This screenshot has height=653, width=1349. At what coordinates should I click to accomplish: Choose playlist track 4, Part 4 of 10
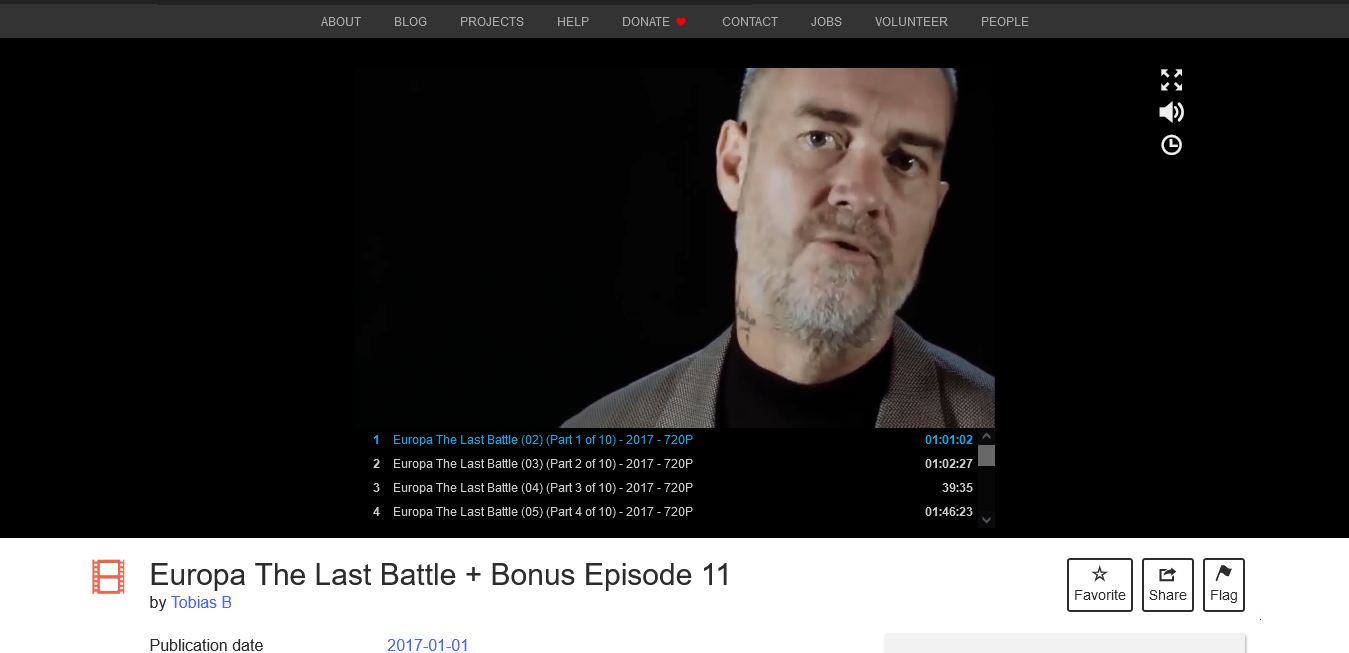672,512
